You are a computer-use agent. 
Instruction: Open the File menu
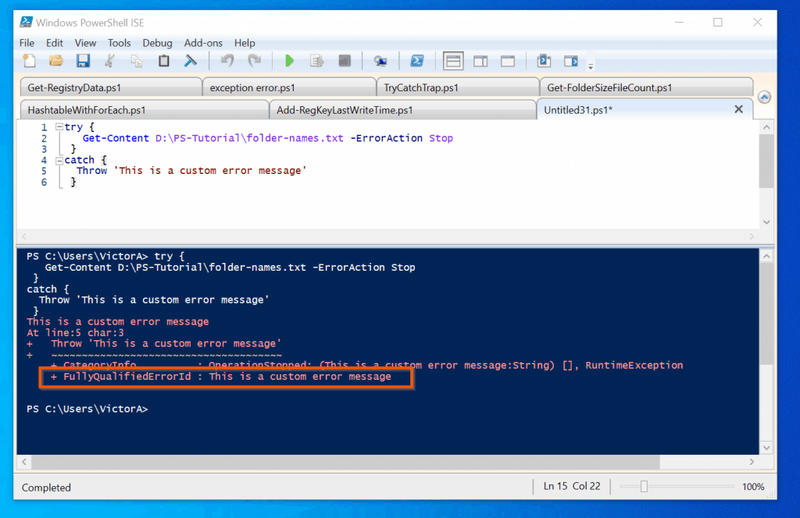pyautogui.click(x=27, y=43)
